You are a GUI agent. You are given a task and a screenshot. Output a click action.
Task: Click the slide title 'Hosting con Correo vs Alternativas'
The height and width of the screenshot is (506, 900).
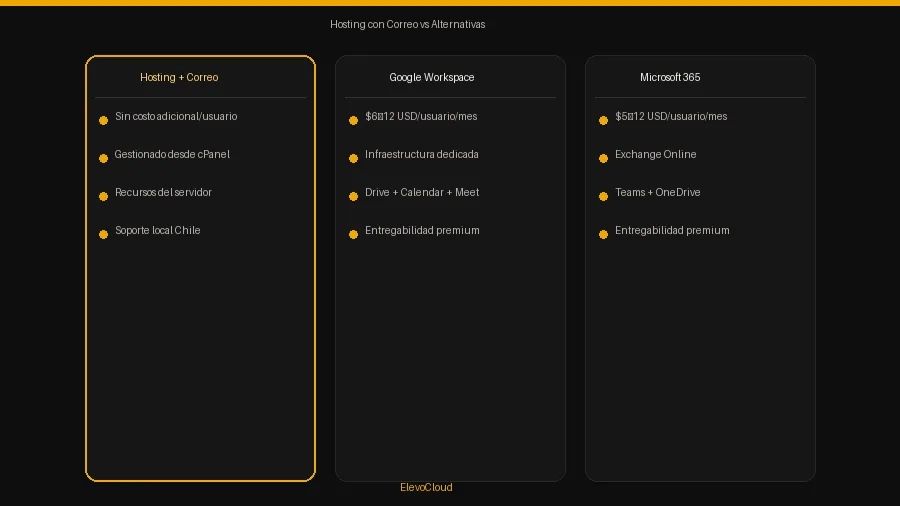click(x=408, y=25)
